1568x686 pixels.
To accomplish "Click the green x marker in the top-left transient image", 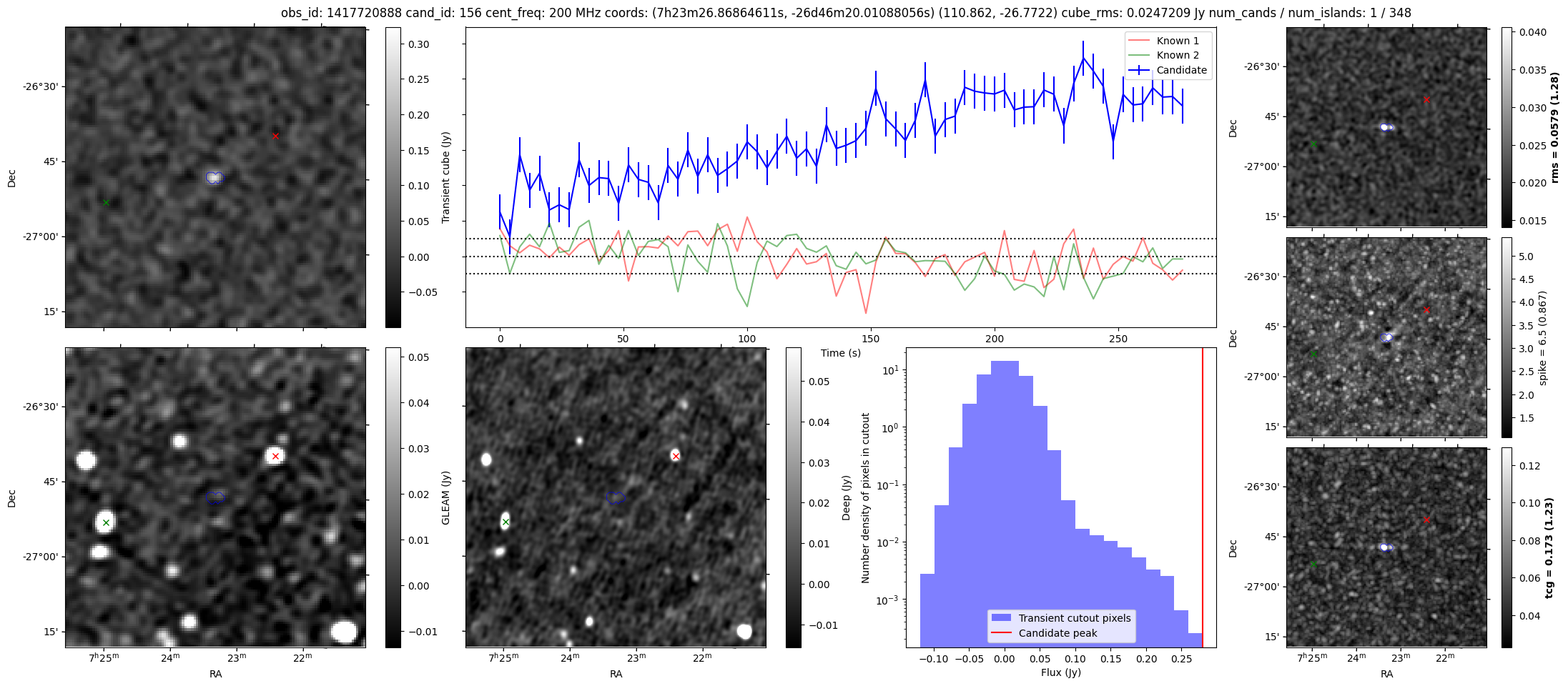I will click(106, 203).
